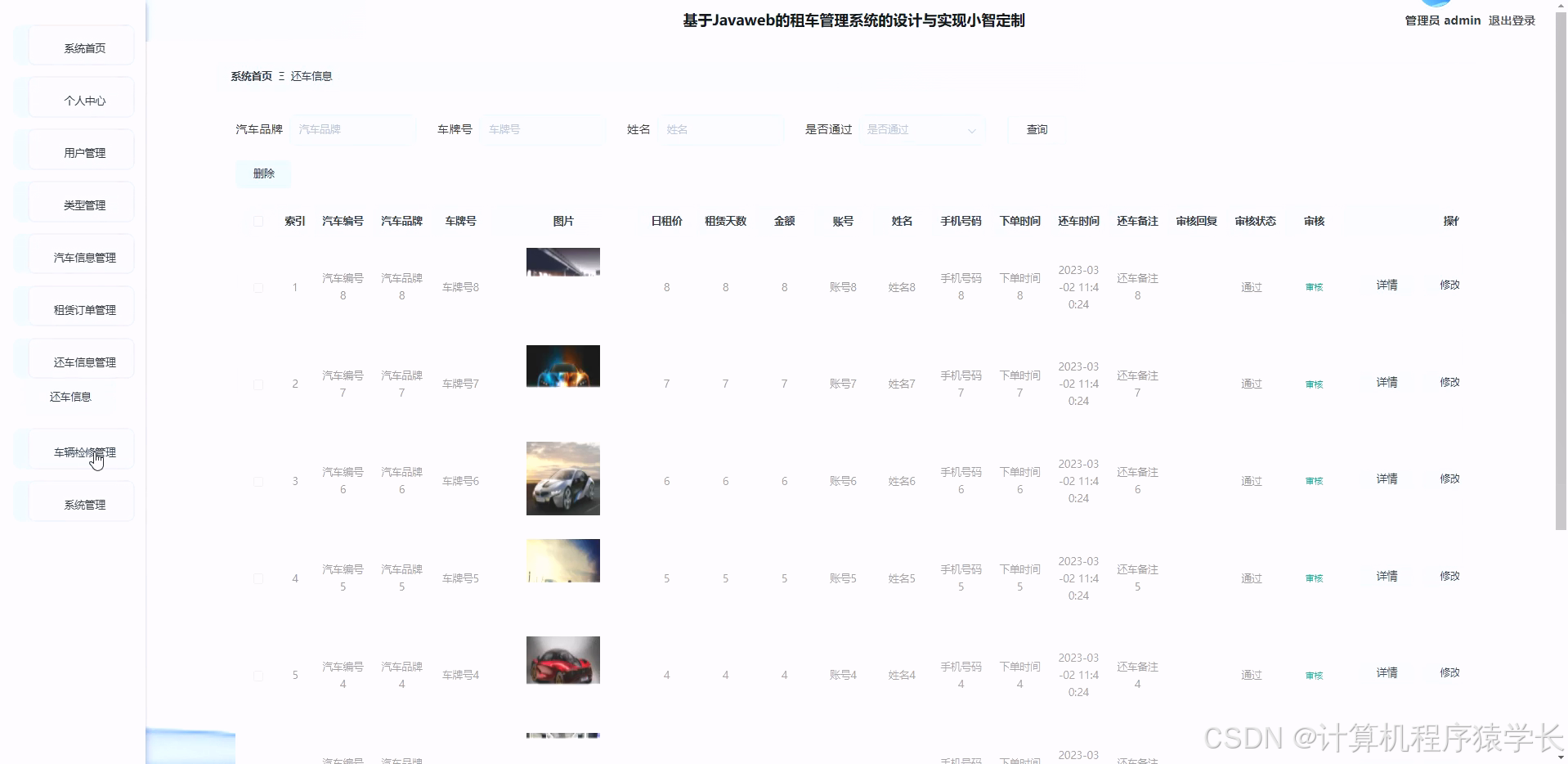Open the 个人中心 page
Viewport: 1568px width, 764px height.
point(84,100)
